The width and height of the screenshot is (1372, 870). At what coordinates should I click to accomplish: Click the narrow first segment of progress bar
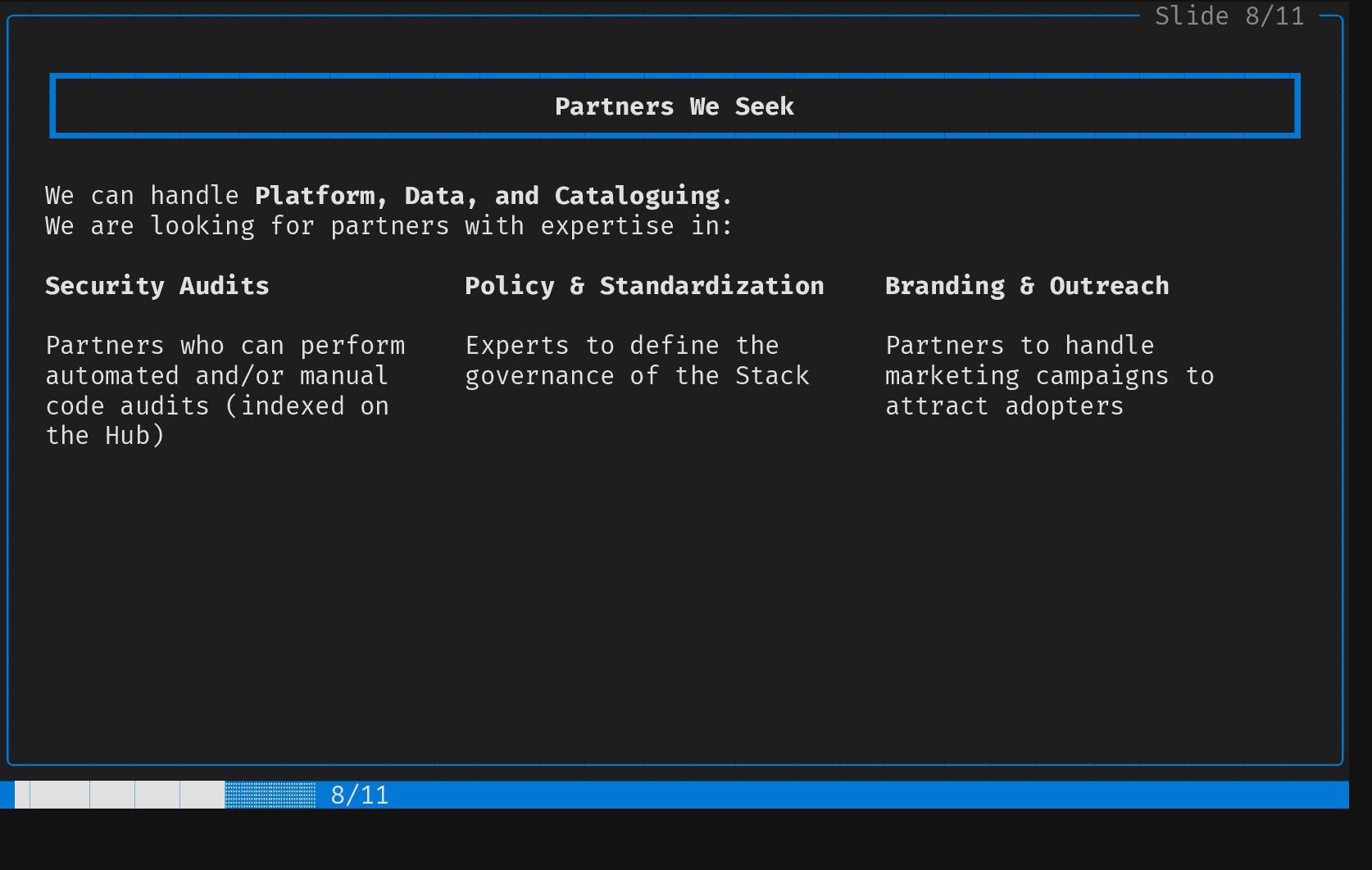22,795
